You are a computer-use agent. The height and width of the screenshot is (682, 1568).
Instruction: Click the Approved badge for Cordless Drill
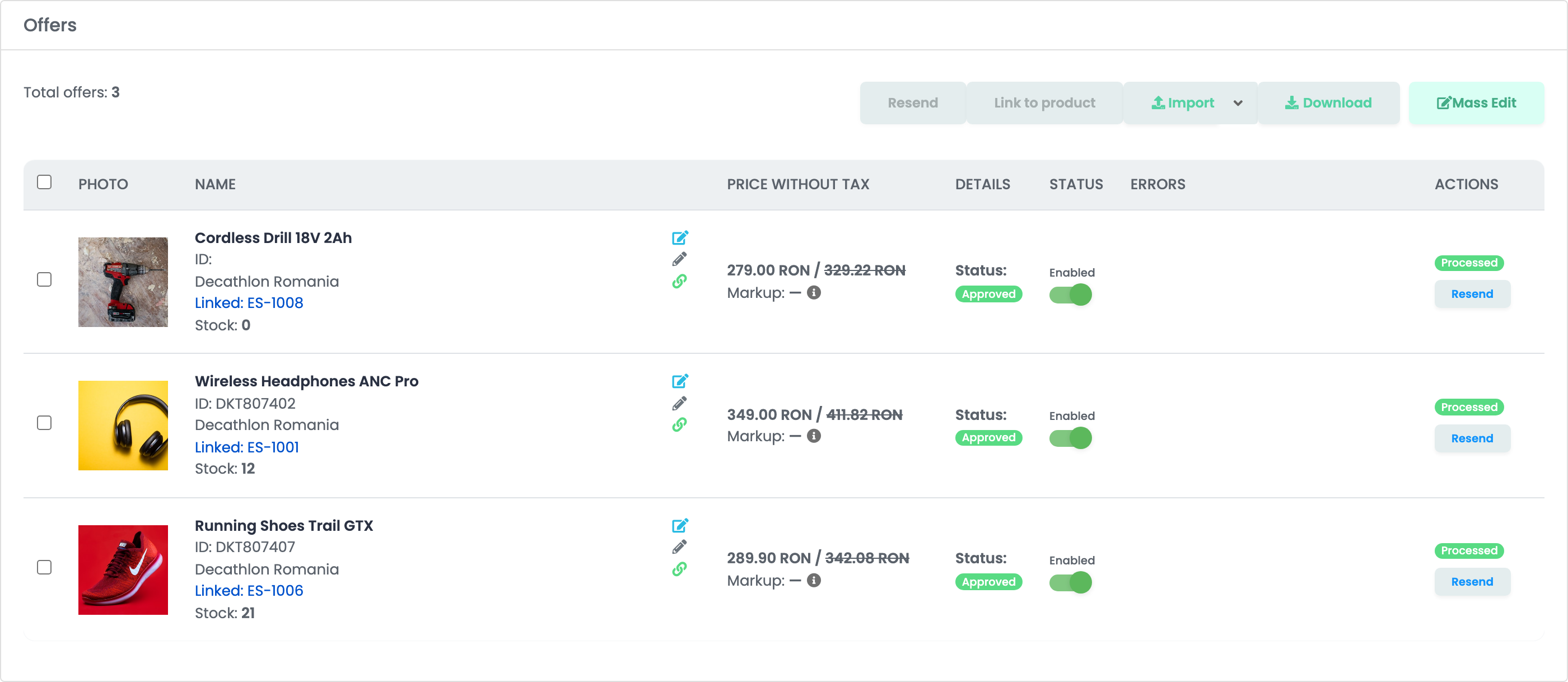click(x=988, y=295)
